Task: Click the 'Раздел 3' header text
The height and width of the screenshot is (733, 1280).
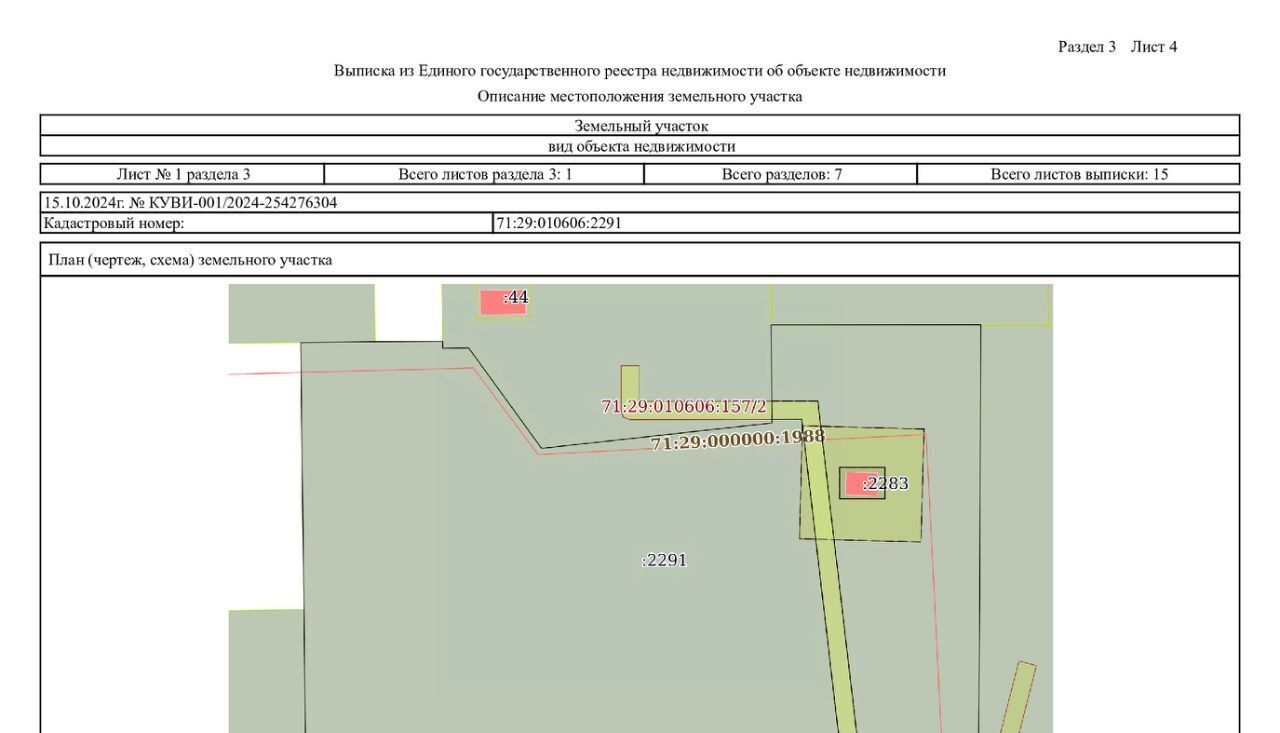Action: [1087, 47]
